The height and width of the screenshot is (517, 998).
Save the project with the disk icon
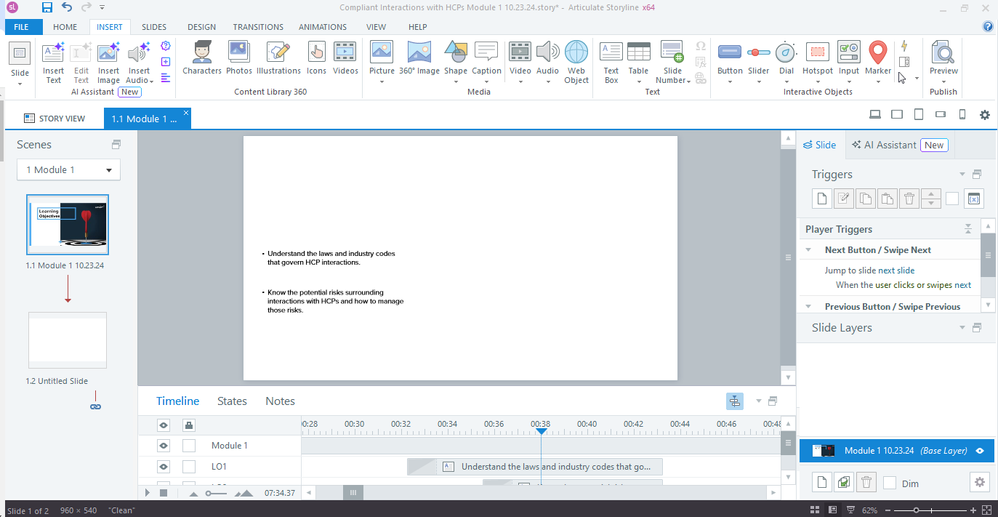(47, 8)
